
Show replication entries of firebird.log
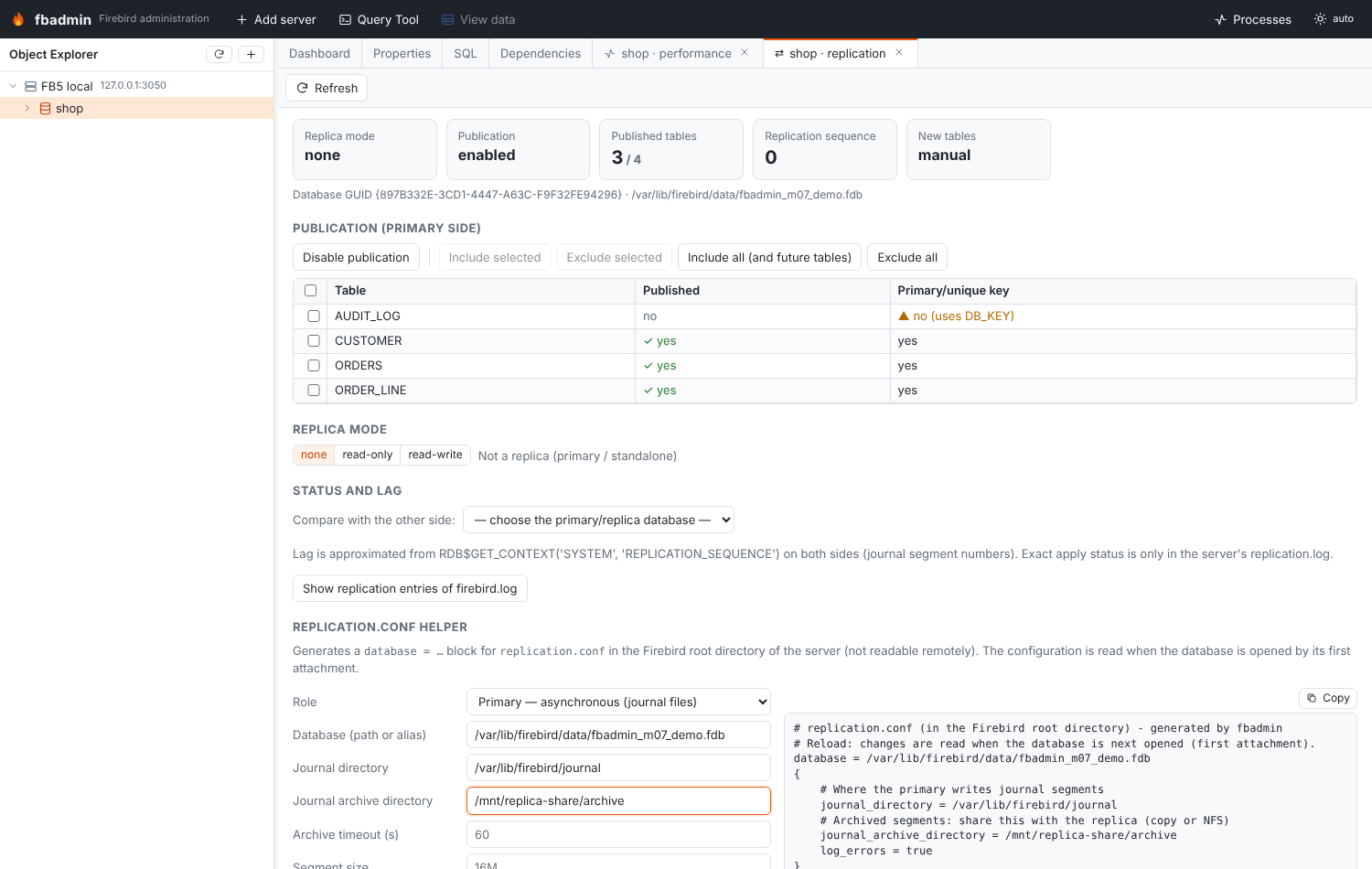410,588
